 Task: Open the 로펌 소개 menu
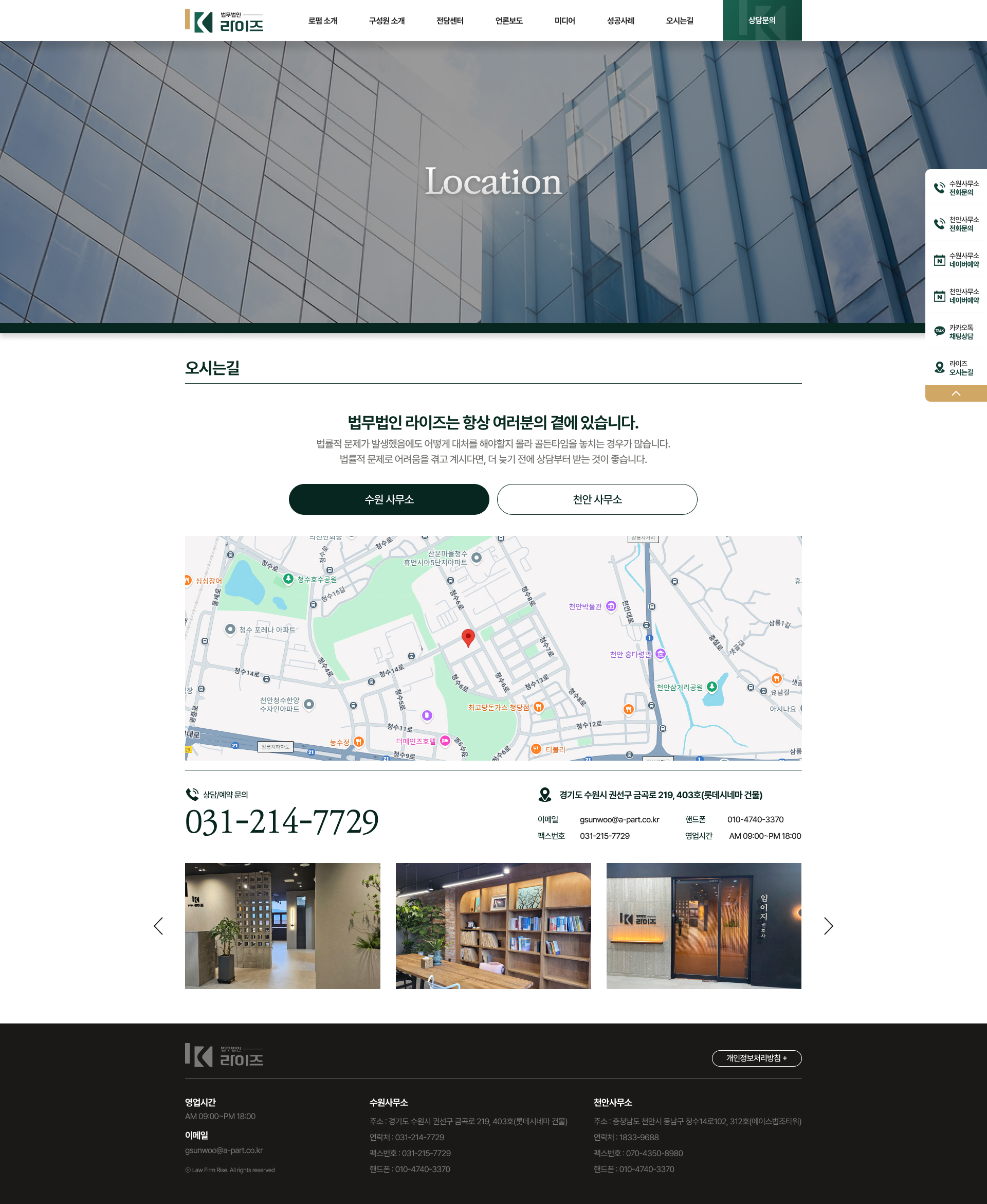(x=322, y=21)
